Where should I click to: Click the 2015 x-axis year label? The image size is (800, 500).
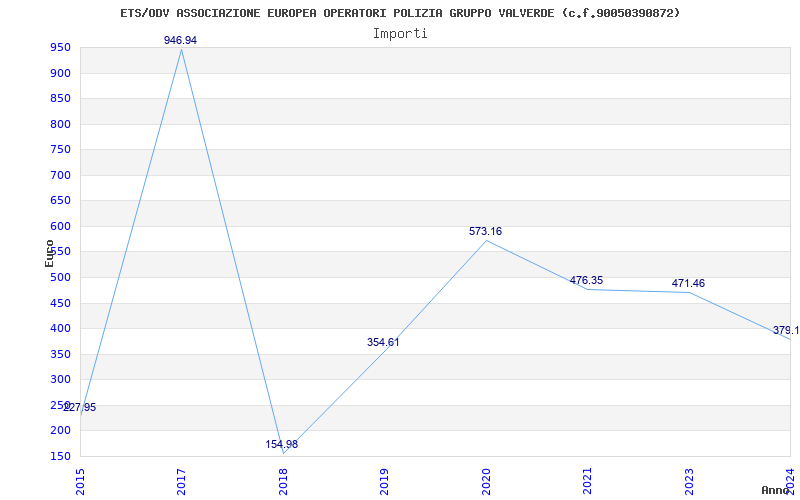pyautogui.click(x=80, y=482)
